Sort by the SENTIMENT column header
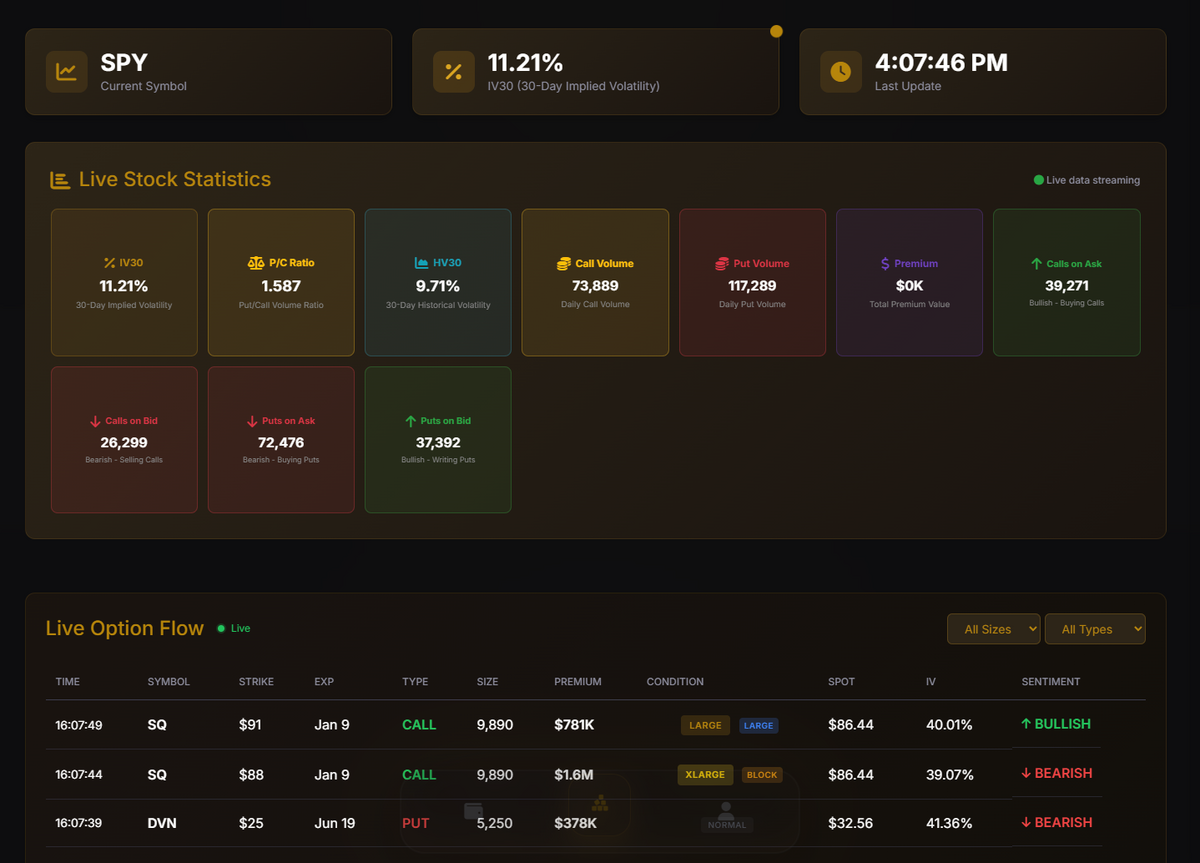Image resolution: width=1200 pixels, height=863 pixels. point(1051,682)
